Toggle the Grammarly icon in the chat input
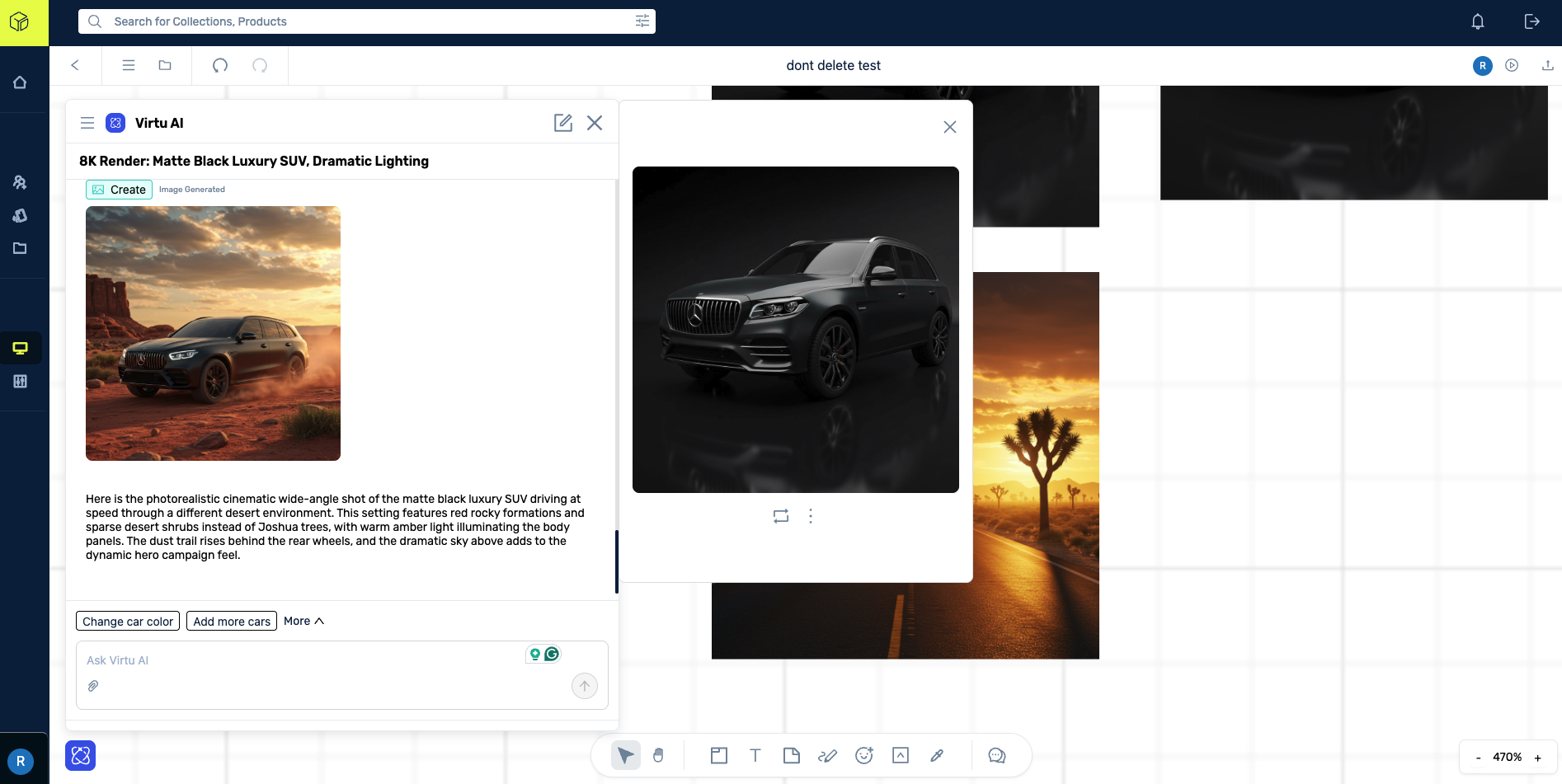The width and height of the screenshot is (1562, 784). pos(550,653)
